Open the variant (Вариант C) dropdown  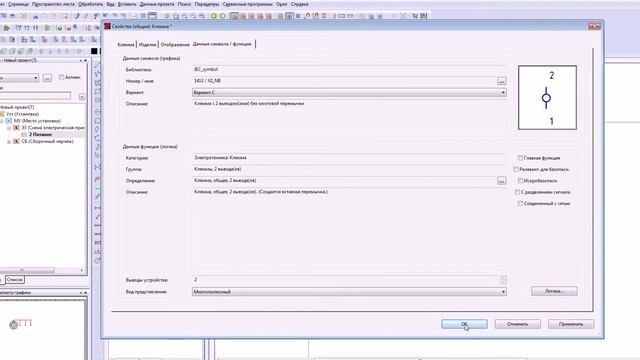pos(349,93)
